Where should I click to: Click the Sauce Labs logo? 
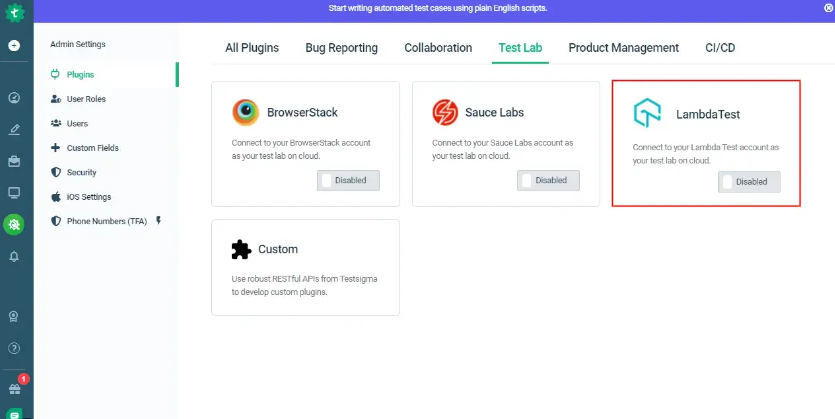pos(445,112)
